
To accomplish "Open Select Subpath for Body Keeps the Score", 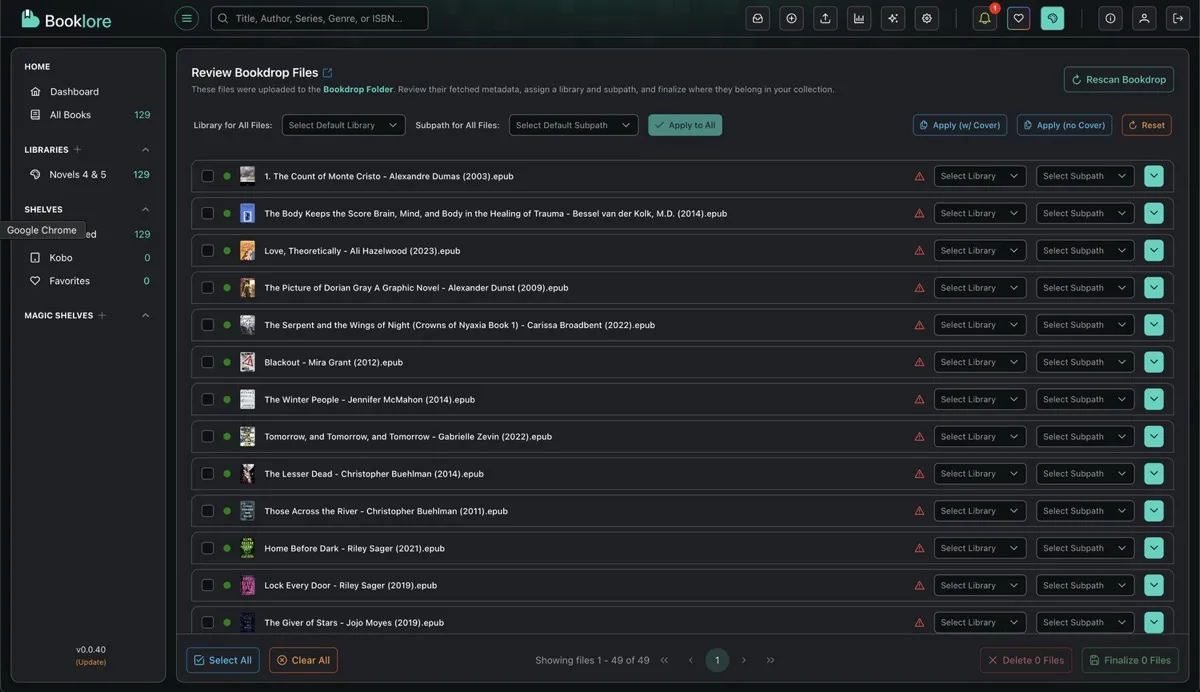I will point(1085,213).
